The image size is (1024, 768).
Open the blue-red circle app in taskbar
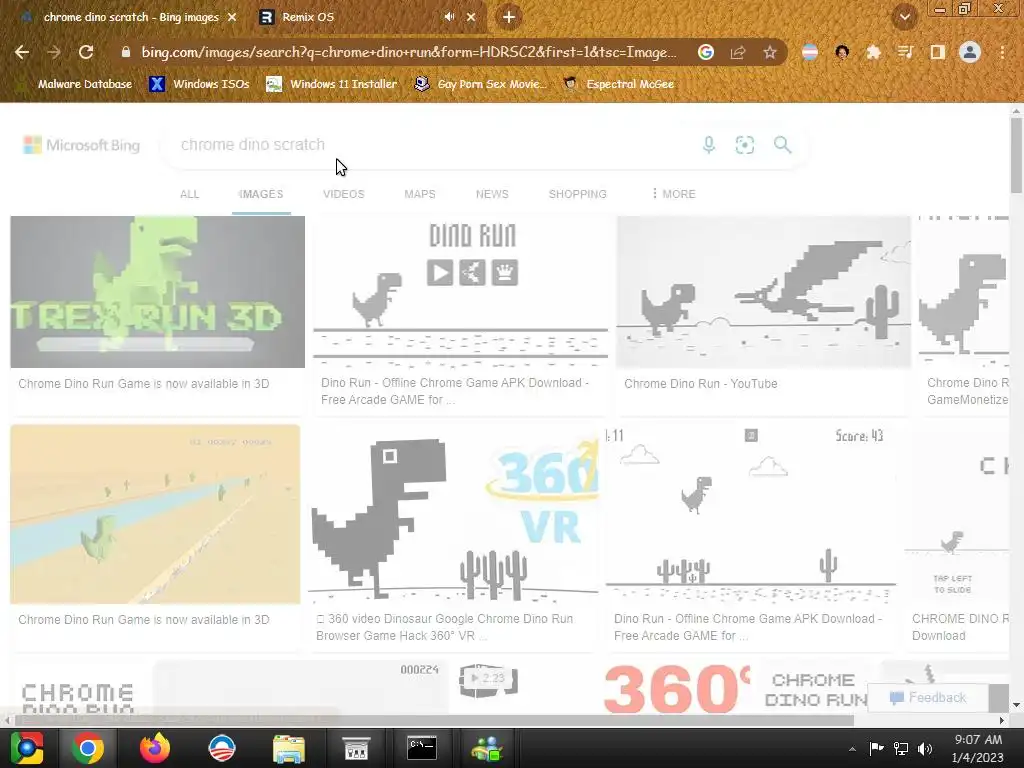(x=222, y=748)
